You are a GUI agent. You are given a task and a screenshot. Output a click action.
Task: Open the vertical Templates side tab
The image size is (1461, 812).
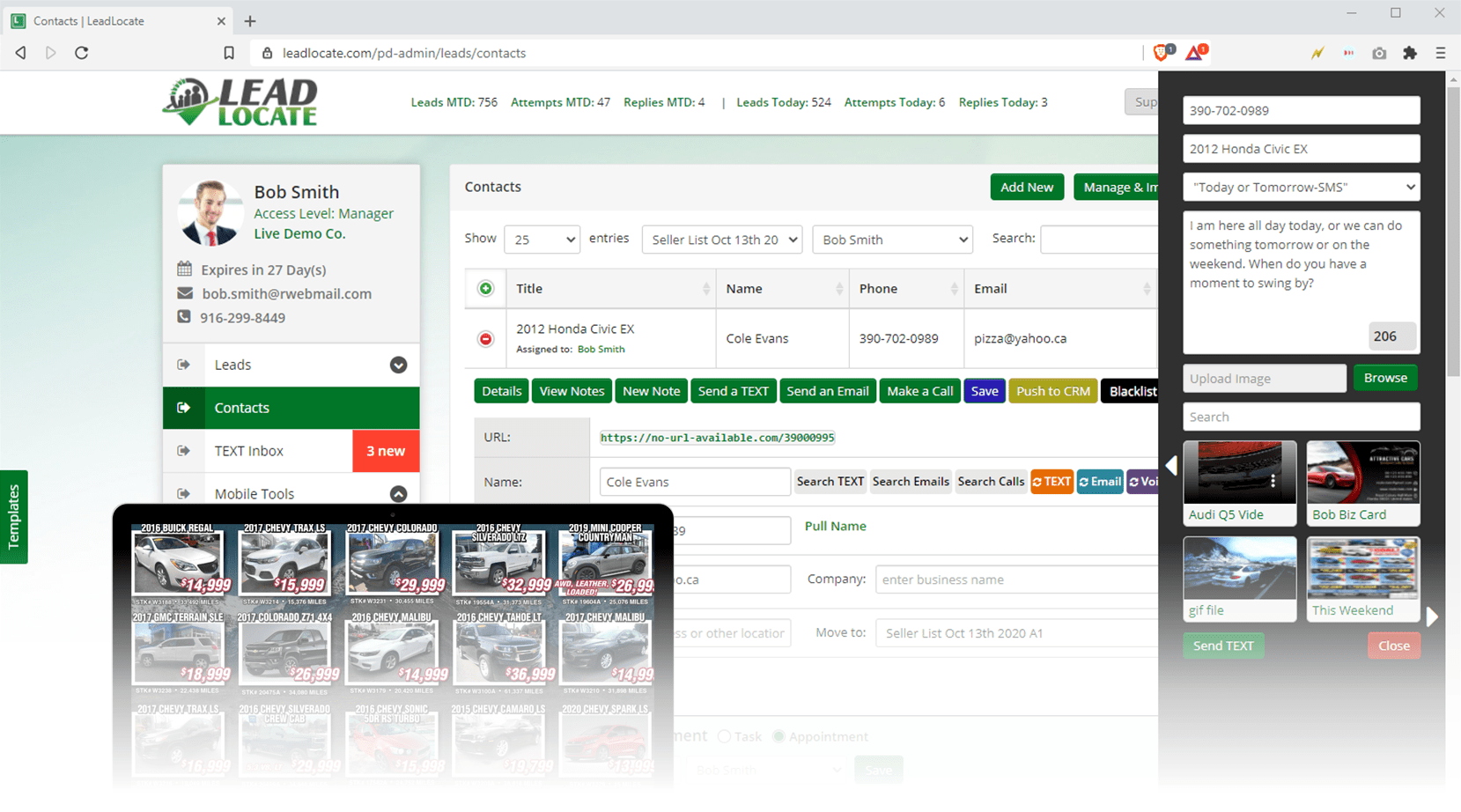click(13, 517)
